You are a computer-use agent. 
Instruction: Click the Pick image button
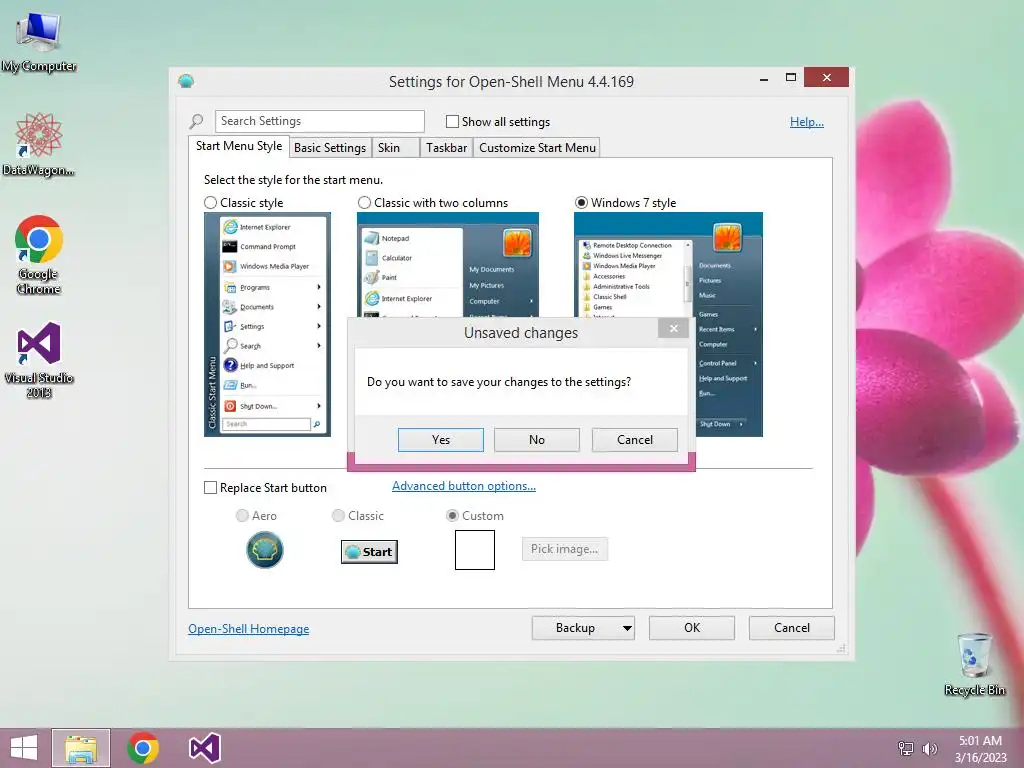click(x=565, y=549)
